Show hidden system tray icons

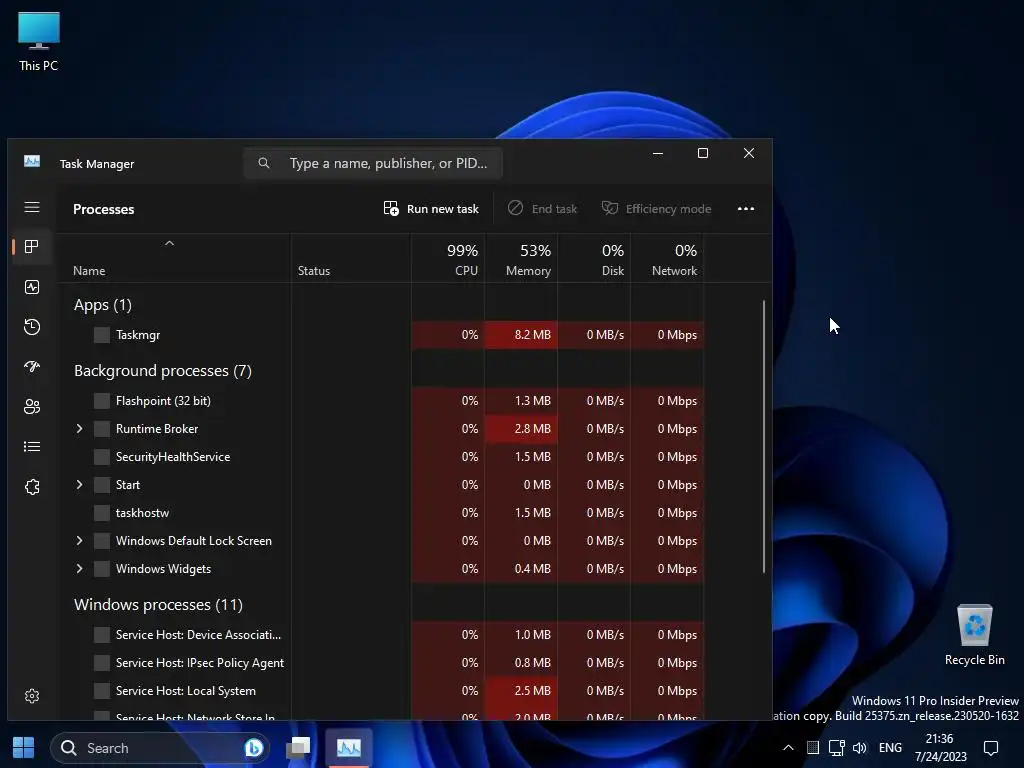click(788, 748)
